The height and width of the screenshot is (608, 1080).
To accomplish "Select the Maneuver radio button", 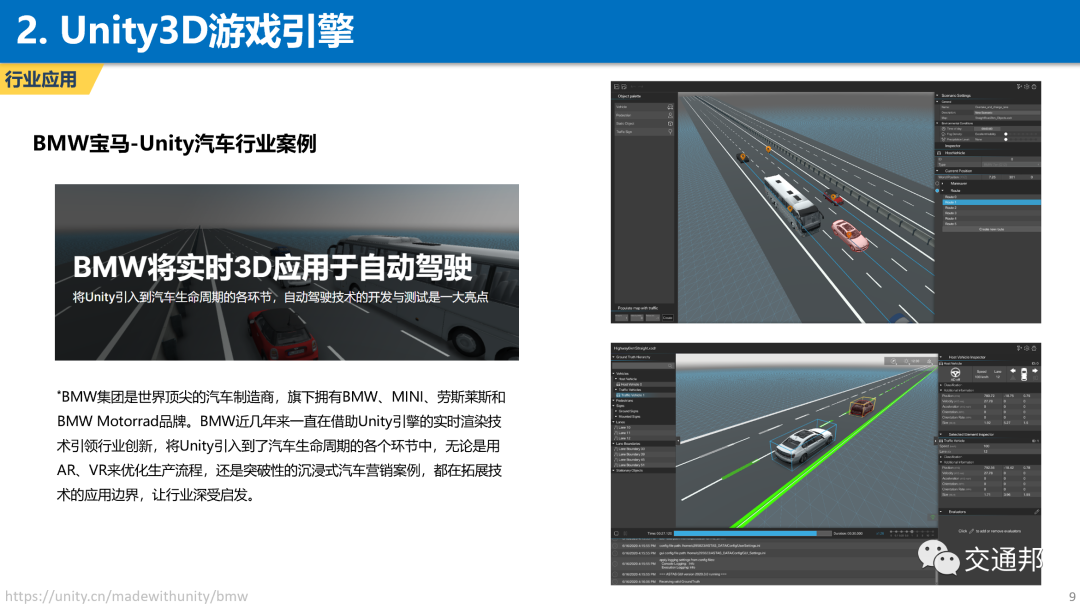I will coord(937,183).
